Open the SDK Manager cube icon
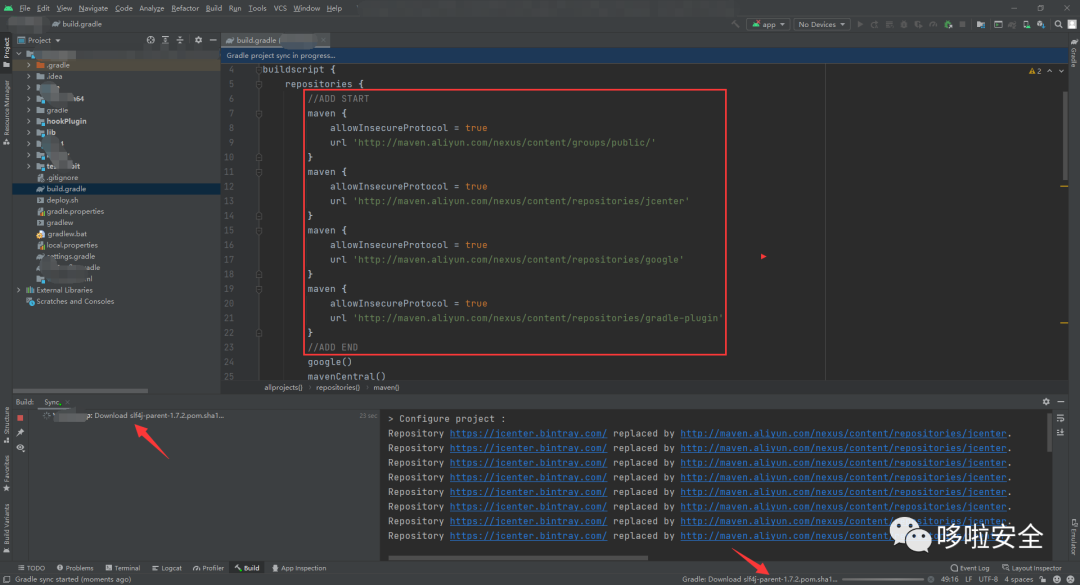The width and height of the screenshot is (1080, 585). [1041, 24]
